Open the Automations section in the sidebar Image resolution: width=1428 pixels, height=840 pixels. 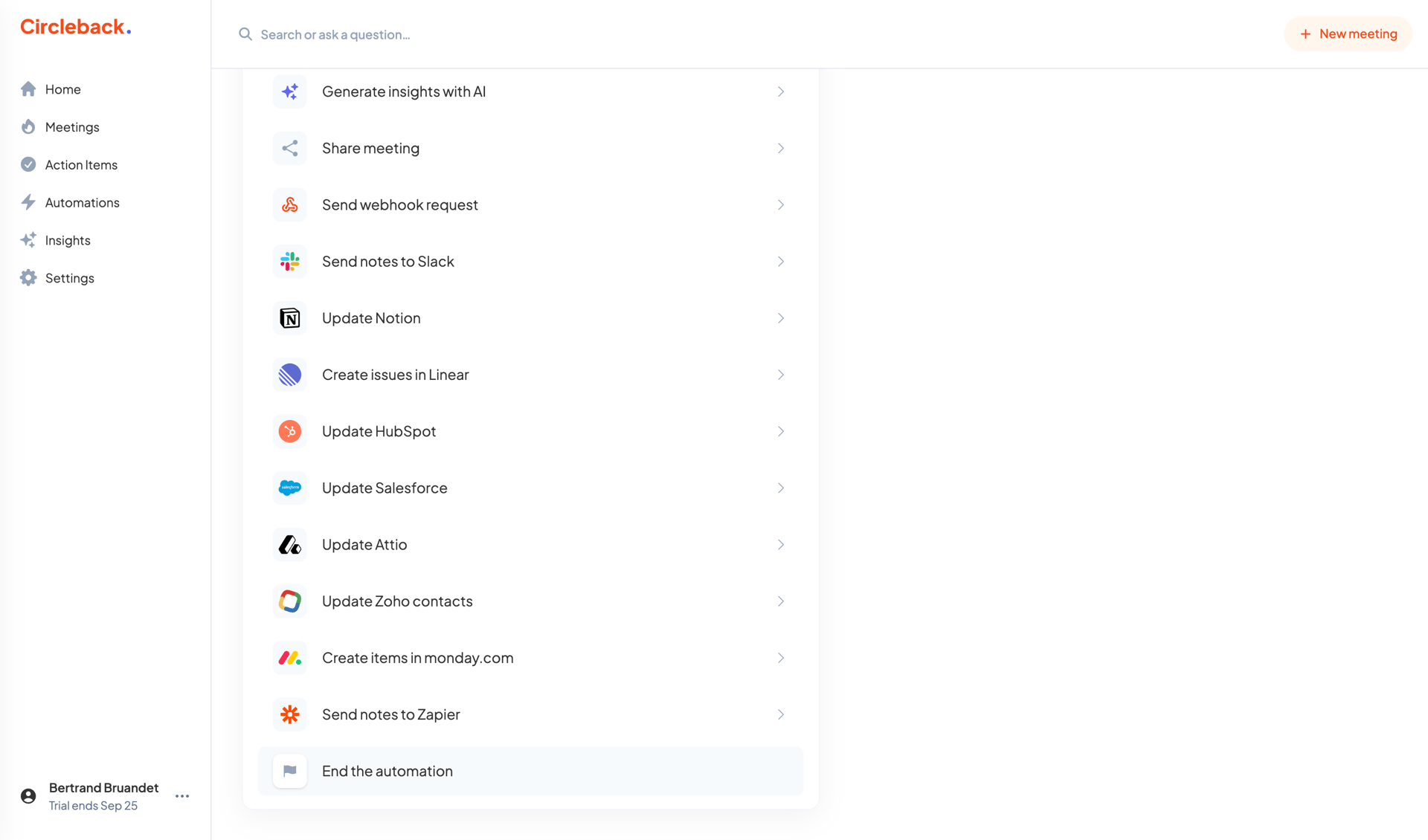[82, 202]
